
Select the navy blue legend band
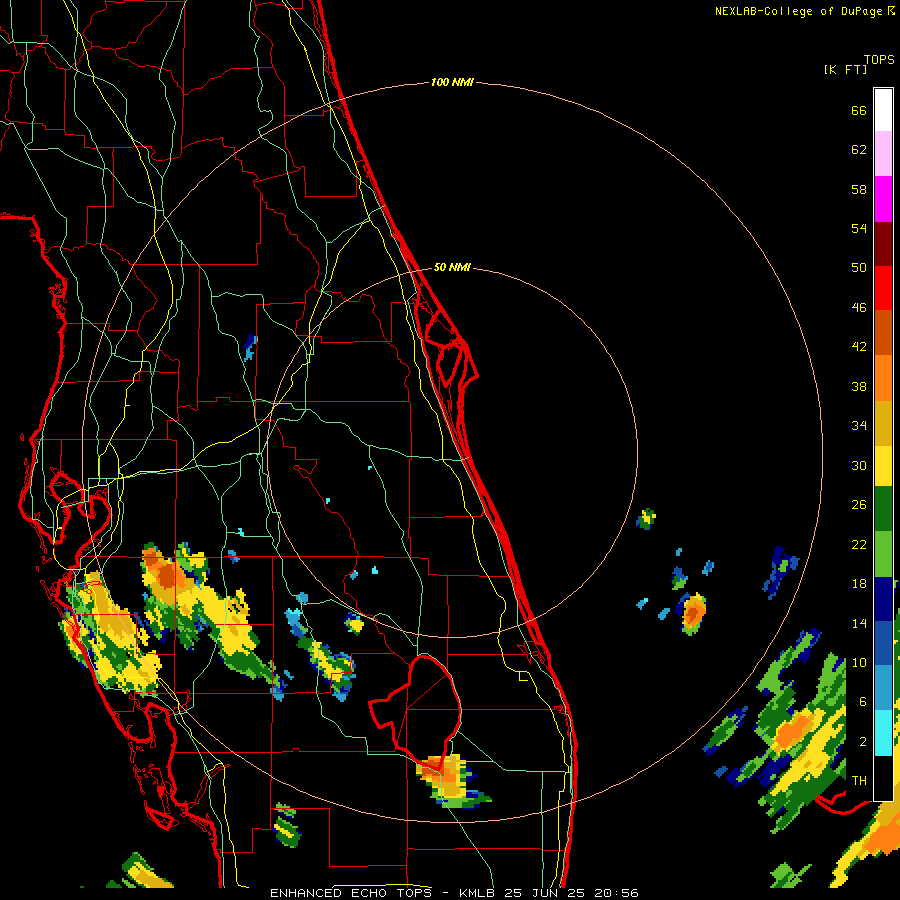[883, 599]
